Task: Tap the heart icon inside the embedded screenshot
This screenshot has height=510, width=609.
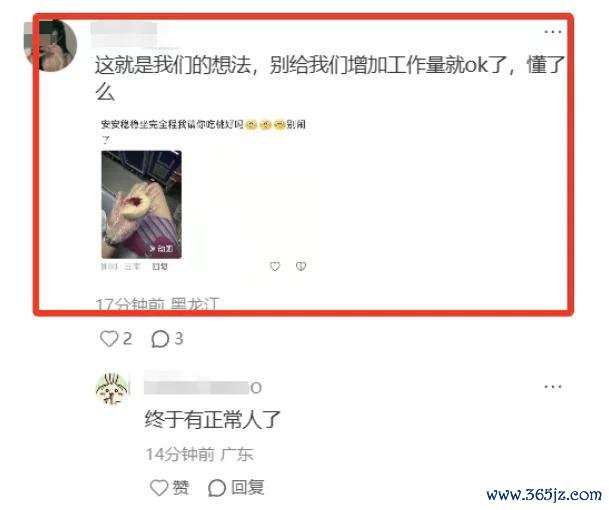Action: [275, 266]
